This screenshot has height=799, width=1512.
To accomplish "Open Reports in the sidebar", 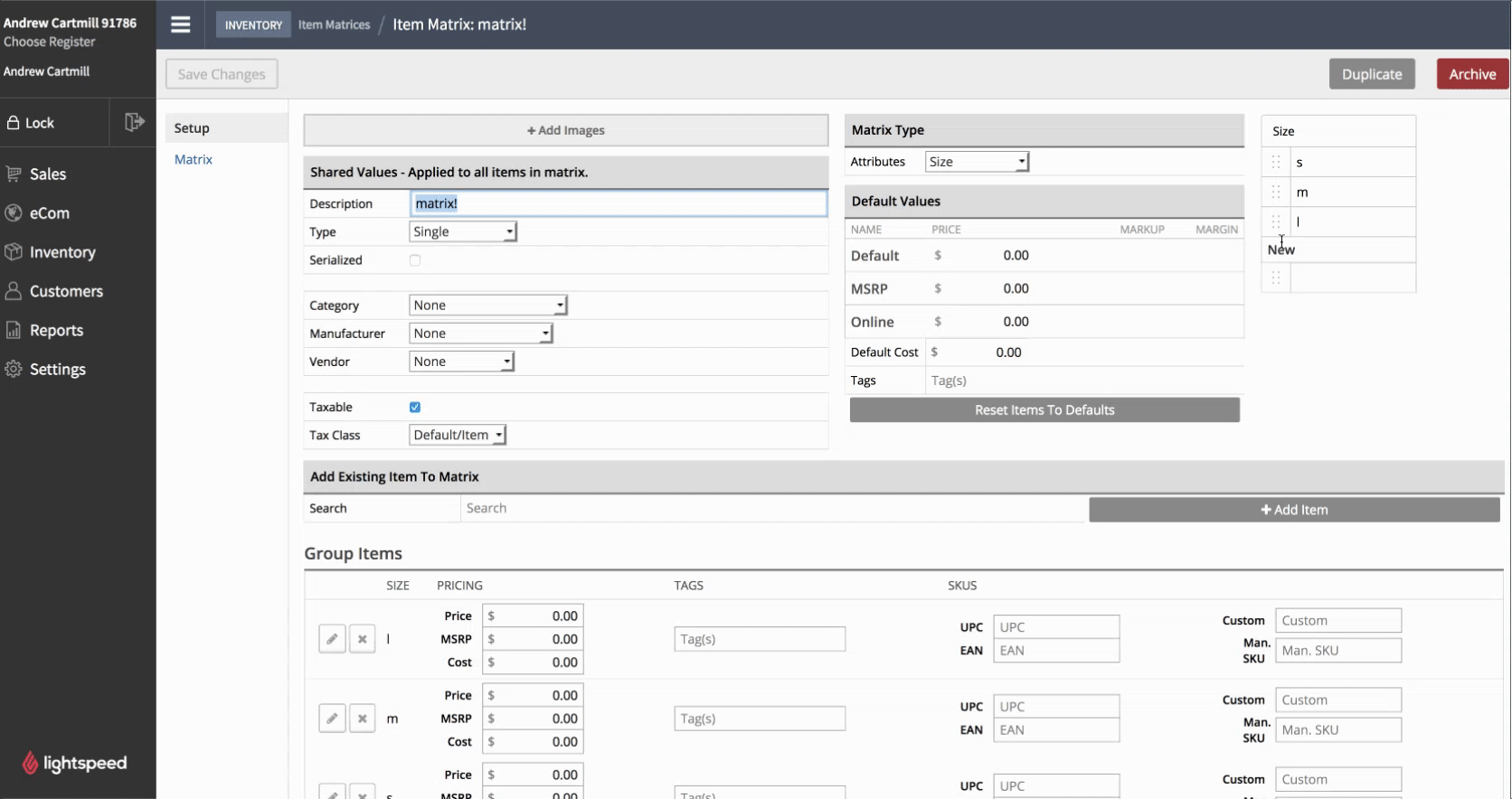I will pos(56,331).
